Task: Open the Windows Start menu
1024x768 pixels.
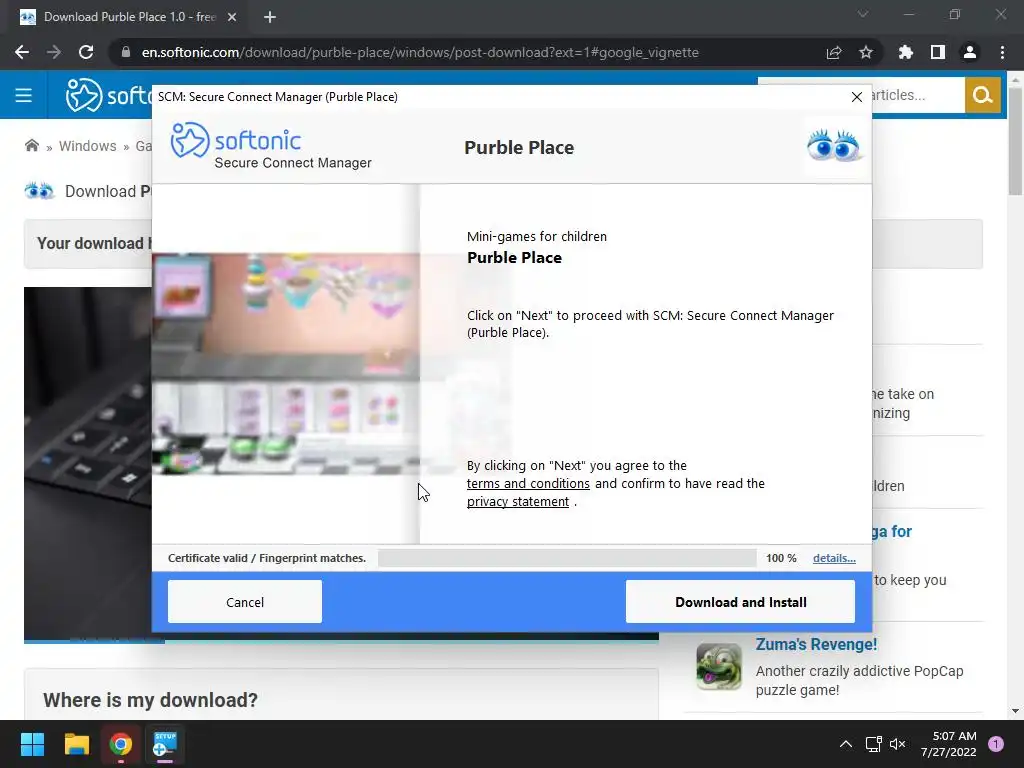Action: coord(32,744)
